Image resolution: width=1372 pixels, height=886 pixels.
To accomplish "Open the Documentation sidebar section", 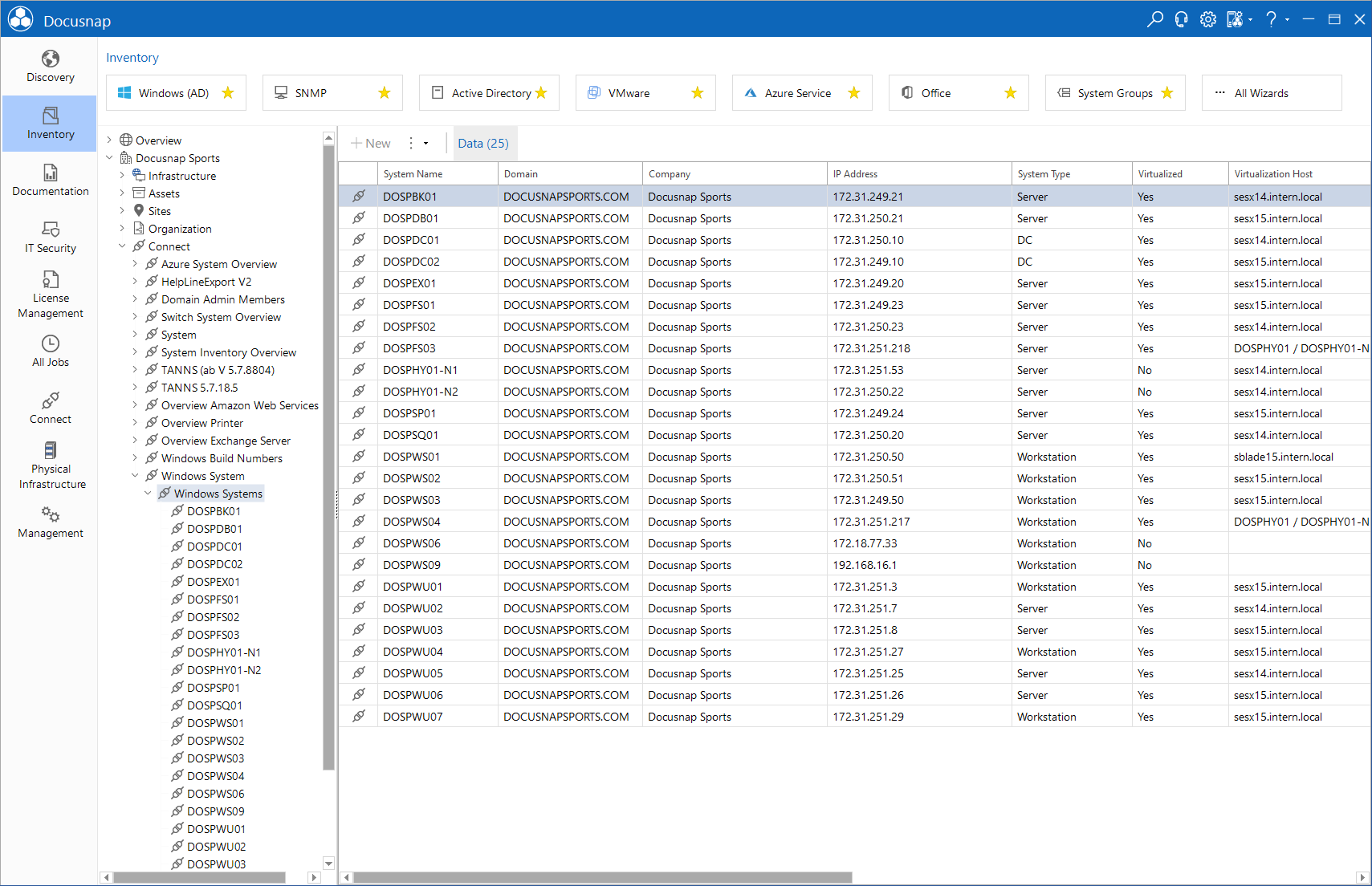I will pyautogui.click(x=50, y=181).
